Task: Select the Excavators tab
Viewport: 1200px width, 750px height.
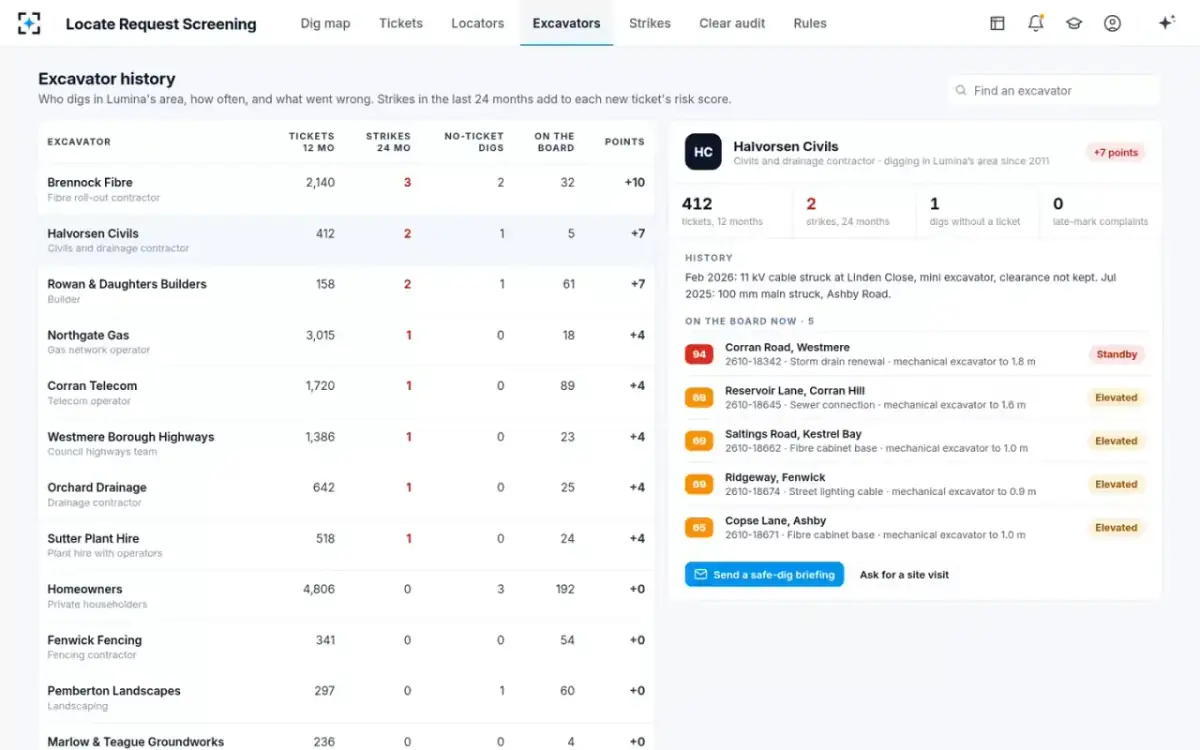Action: click(566, 23)
